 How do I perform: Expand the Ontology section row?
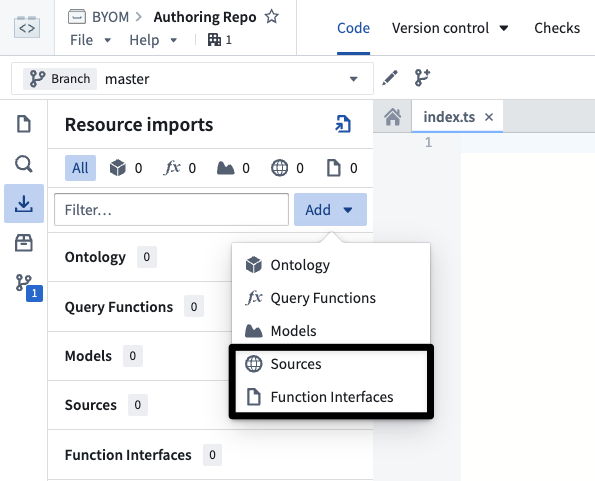(x=140, y=257)
